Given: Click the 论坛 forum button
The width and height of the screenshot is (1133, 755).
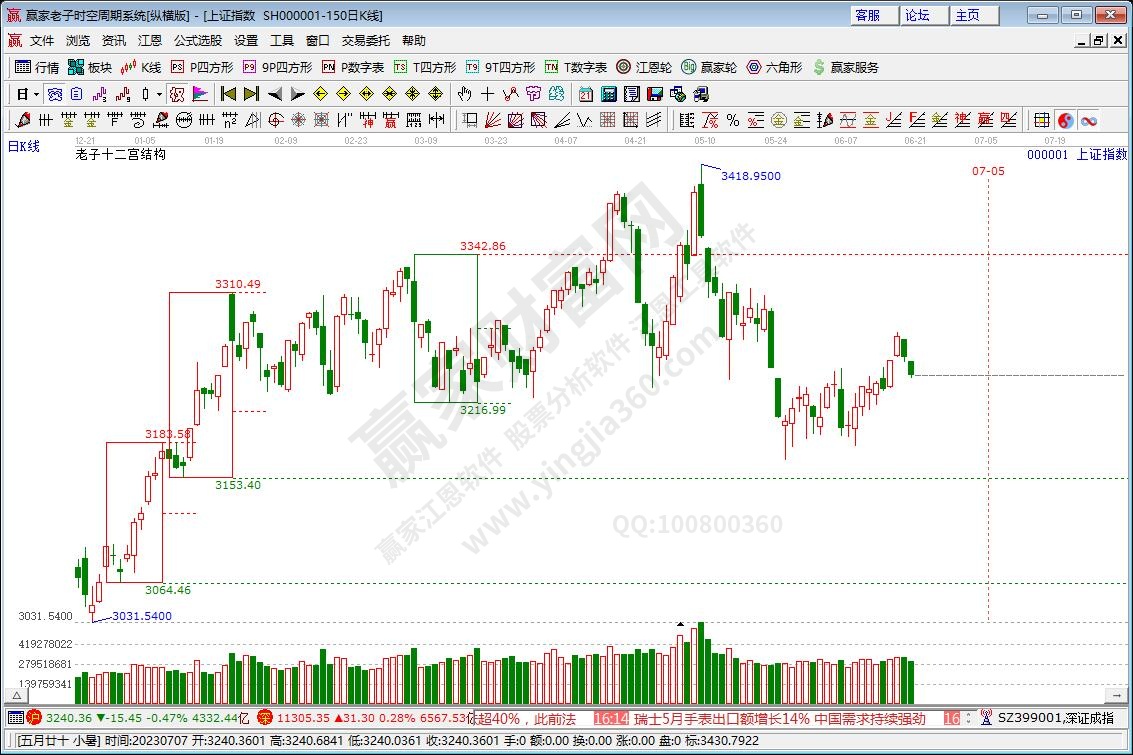Looking at the screenshot, I should pyautogui.click(x=917, y=15).
